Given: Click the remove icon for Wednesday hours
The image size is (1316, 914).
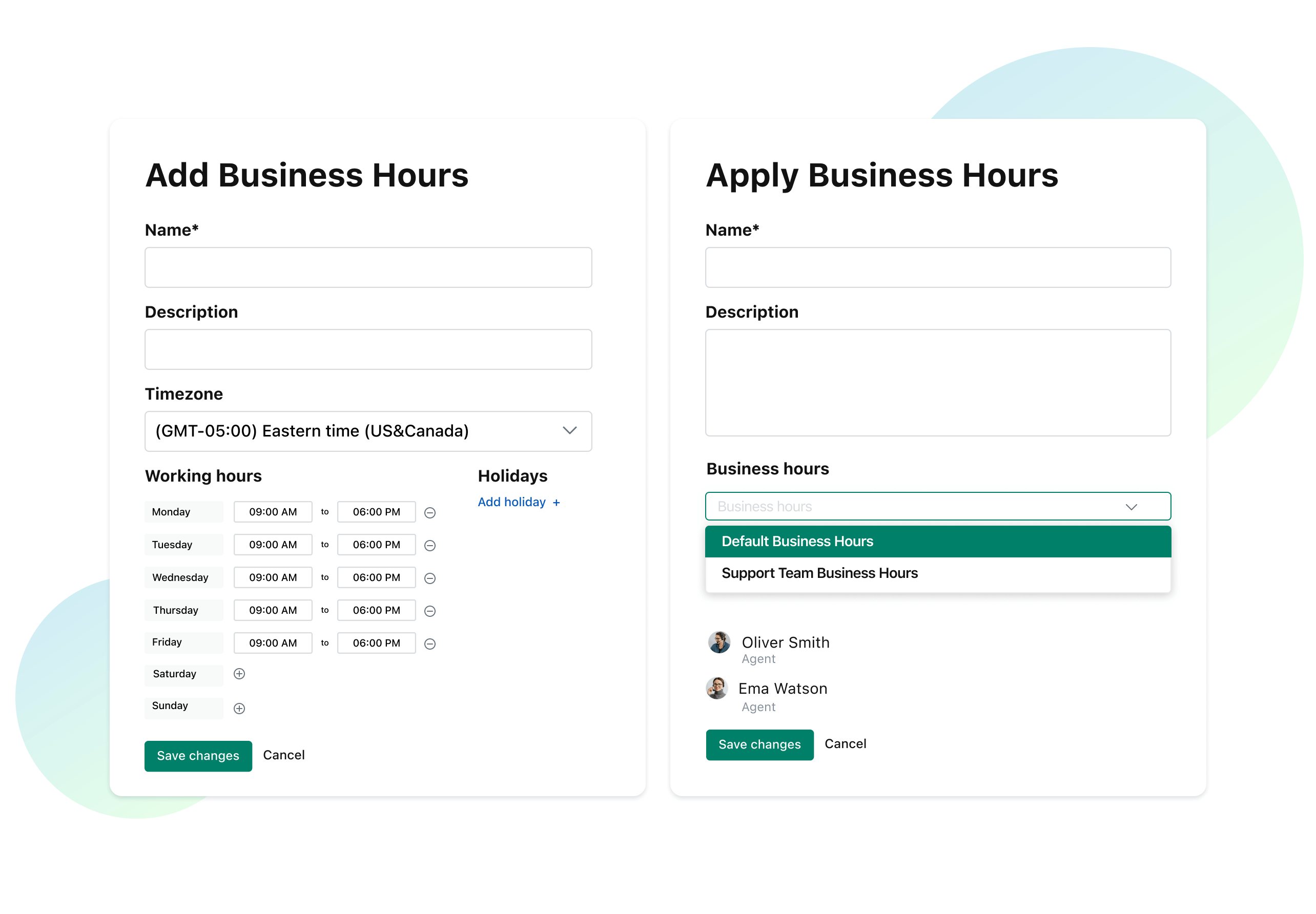Looking at the screenshot, I should [x=430, y=578].
